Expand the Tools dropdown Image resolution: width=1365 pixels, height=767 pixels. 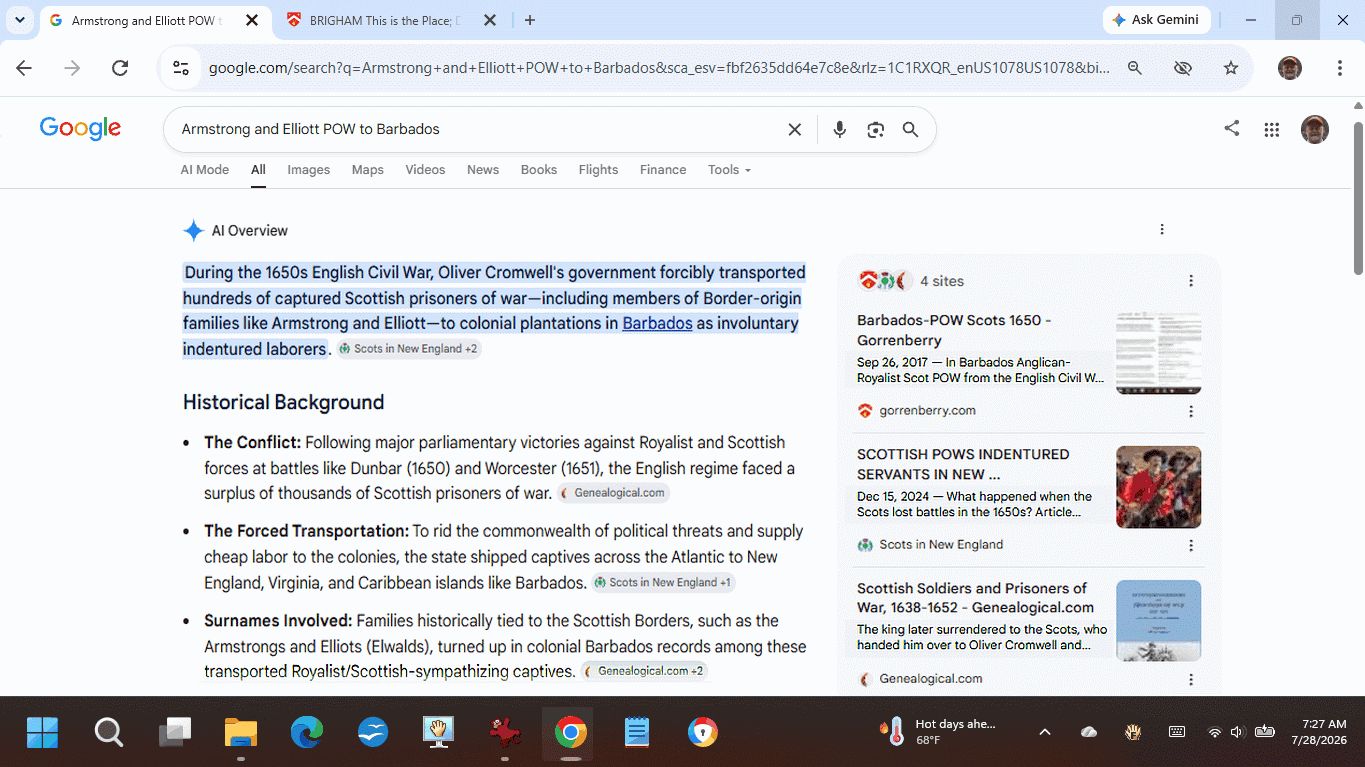coord(729,170)
